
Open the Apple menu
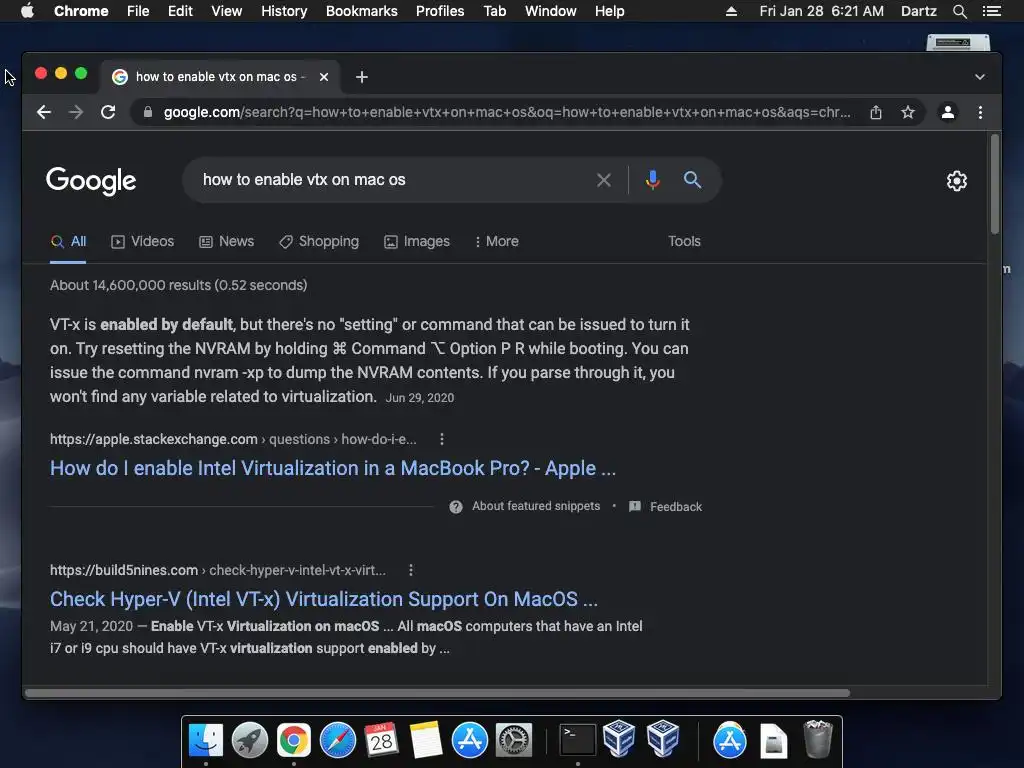27,11
